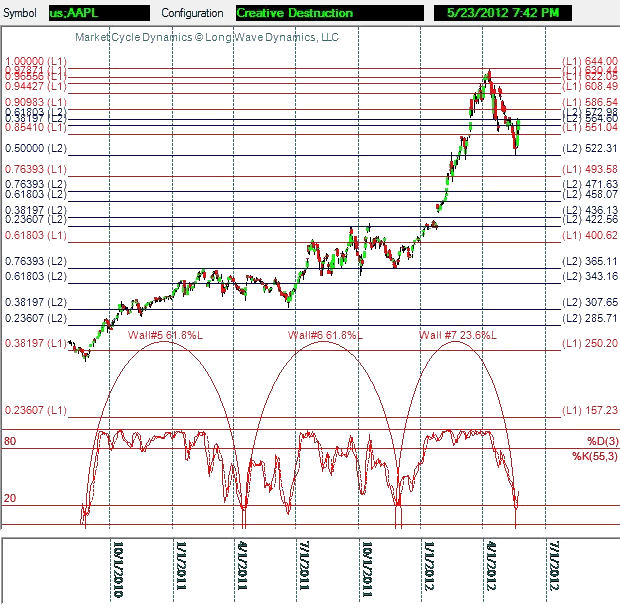Select the 10/1/2010 date on time axis

coord(118,568)
